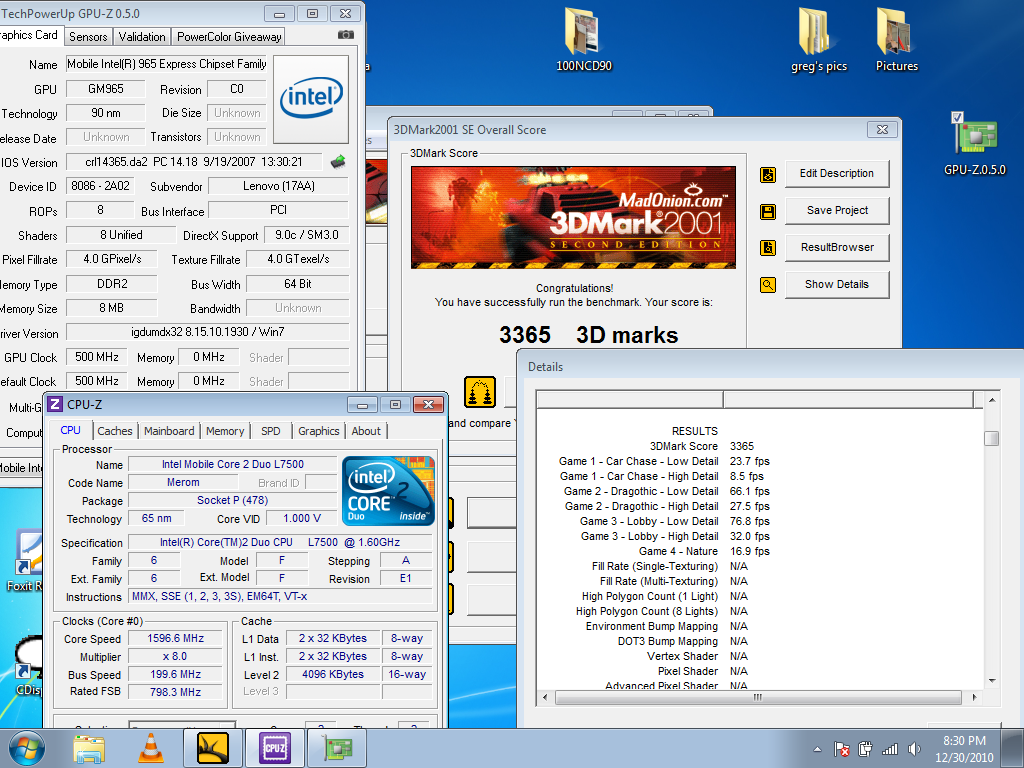Select the Foxit Reader desktop shortcut

[26, 562]
